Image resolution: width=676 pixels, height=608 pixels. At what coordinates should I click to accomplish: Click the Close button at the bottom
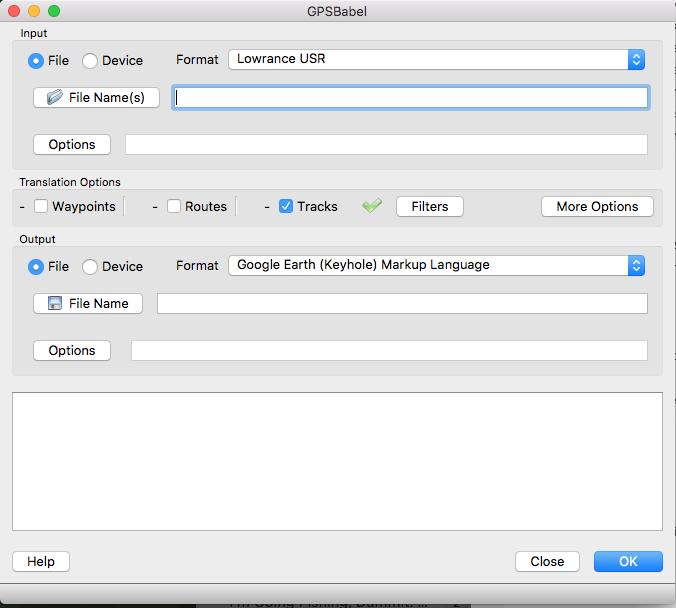click(x=547, y=561)
